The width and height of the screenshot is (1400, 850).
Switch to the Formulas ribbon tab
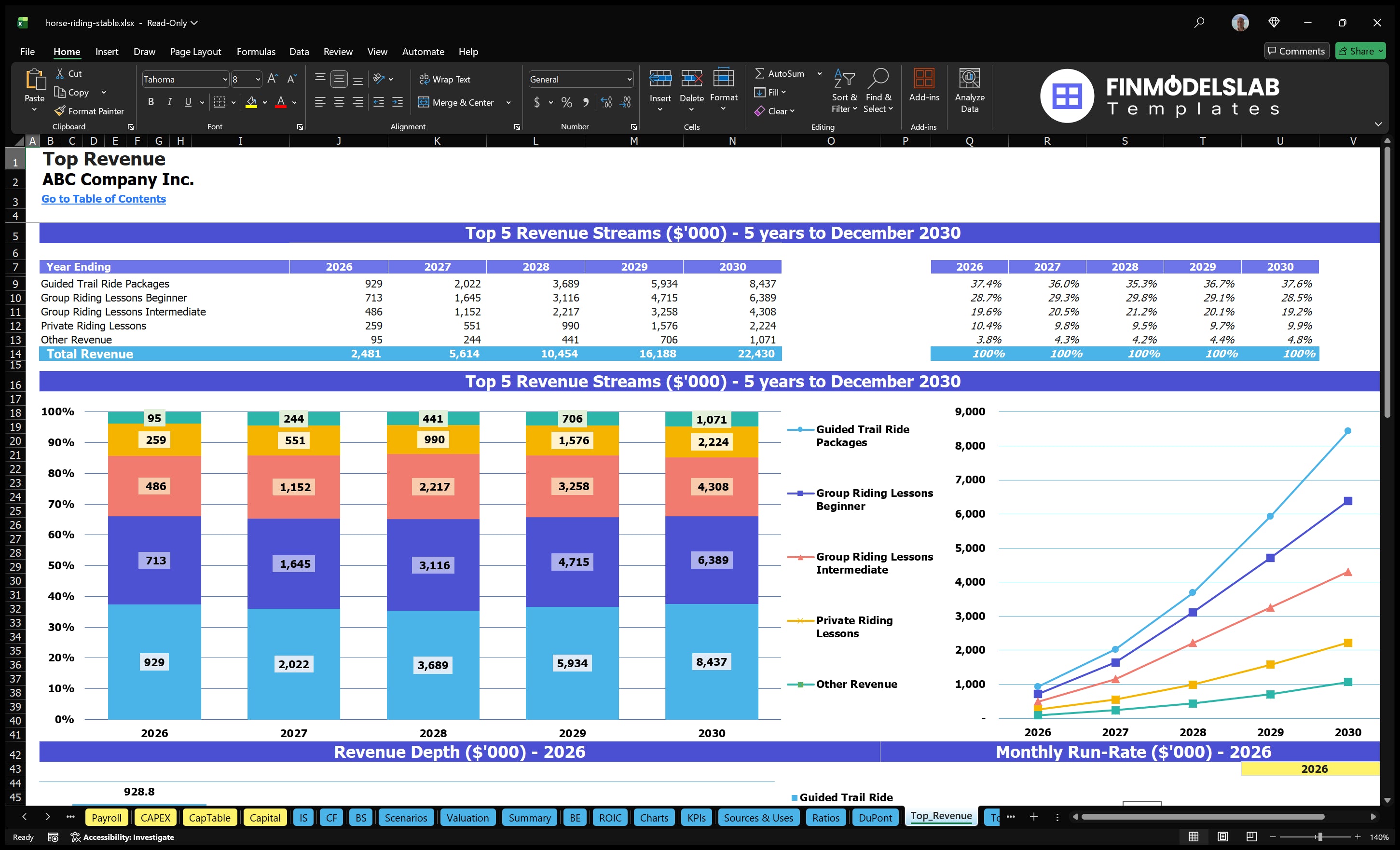pyautogui.click(x=256, y=51)
